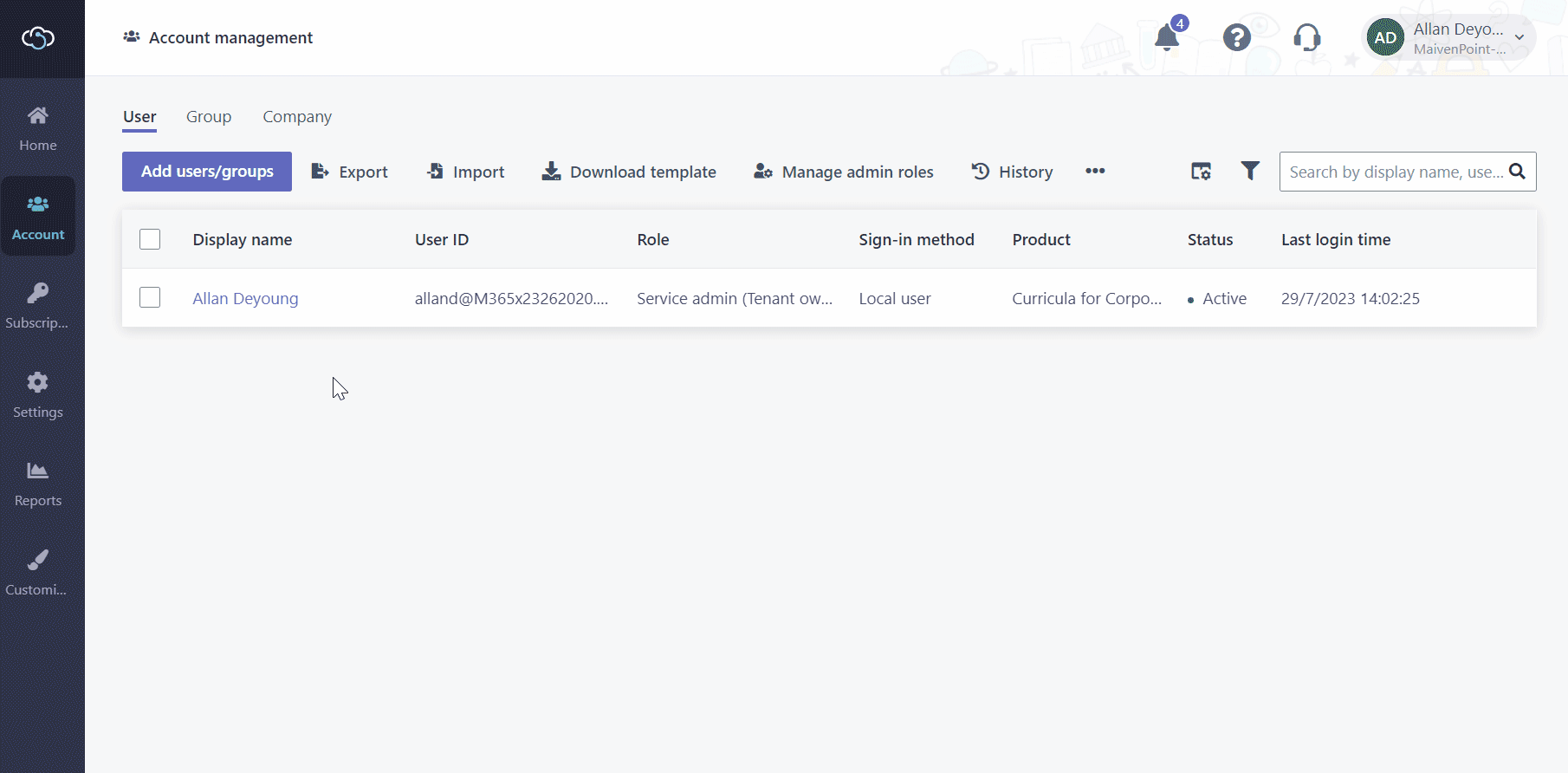Open Settings gear in sidebar
Viewport: 1568px width, 773px height.
[38, 382]
